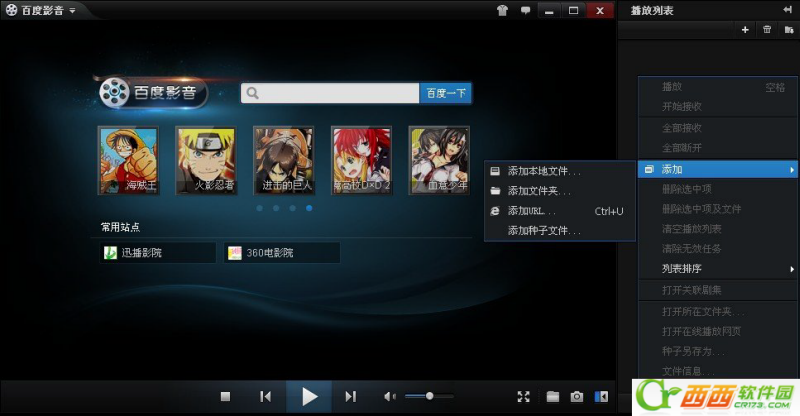Open the 火影忍者 thumbnail
The image size is (800, 416).
coord(206,160)
